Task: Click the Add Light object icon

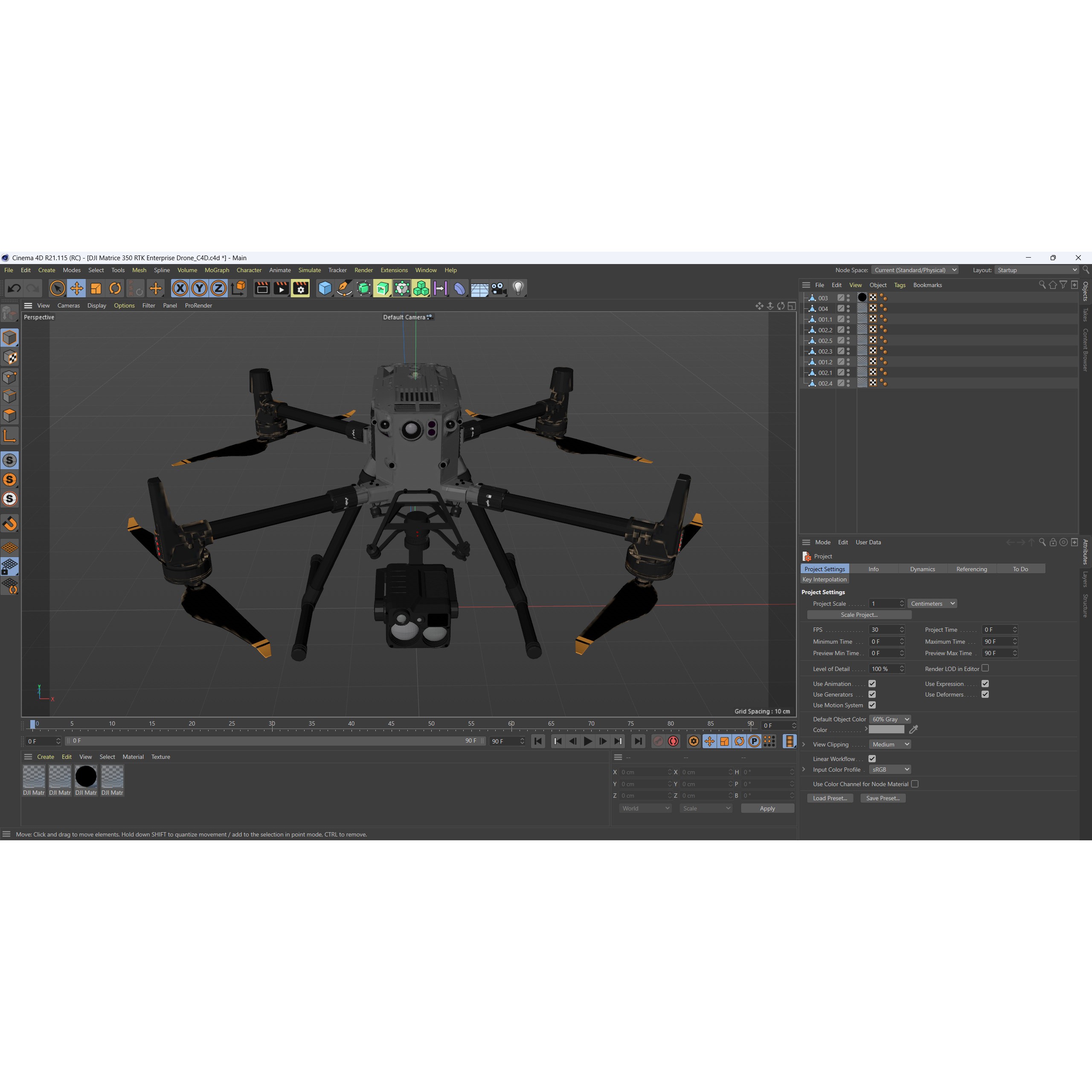Action: (x=518, y=288)
